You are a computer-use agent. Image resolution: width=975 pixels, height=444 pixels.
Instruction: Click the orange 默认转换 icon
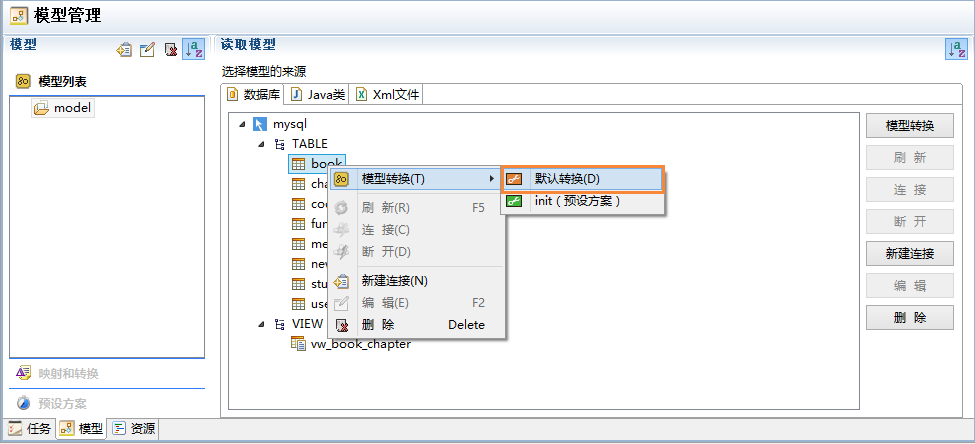point(514,179)
